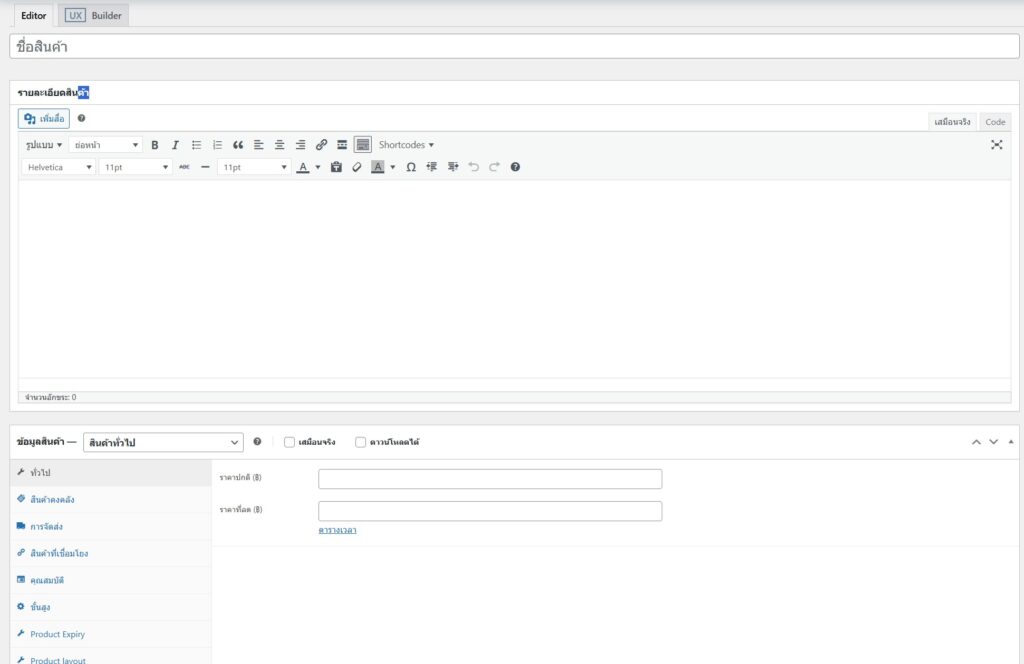Toggle bold formatting in the editor toolbar

pyautogui.click(x=155, y=145)
